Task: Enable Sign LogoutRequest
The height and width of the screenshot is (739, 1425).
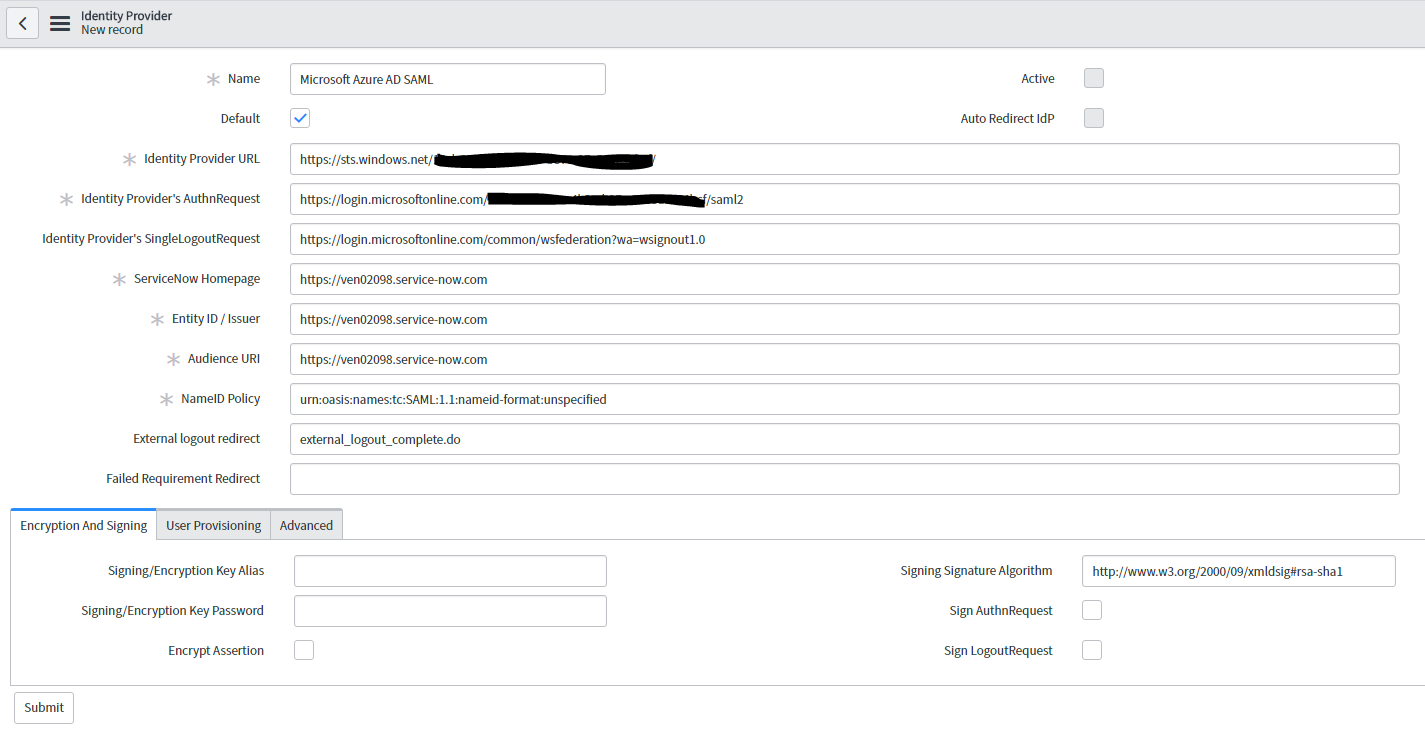Action: pos(1091,650)
